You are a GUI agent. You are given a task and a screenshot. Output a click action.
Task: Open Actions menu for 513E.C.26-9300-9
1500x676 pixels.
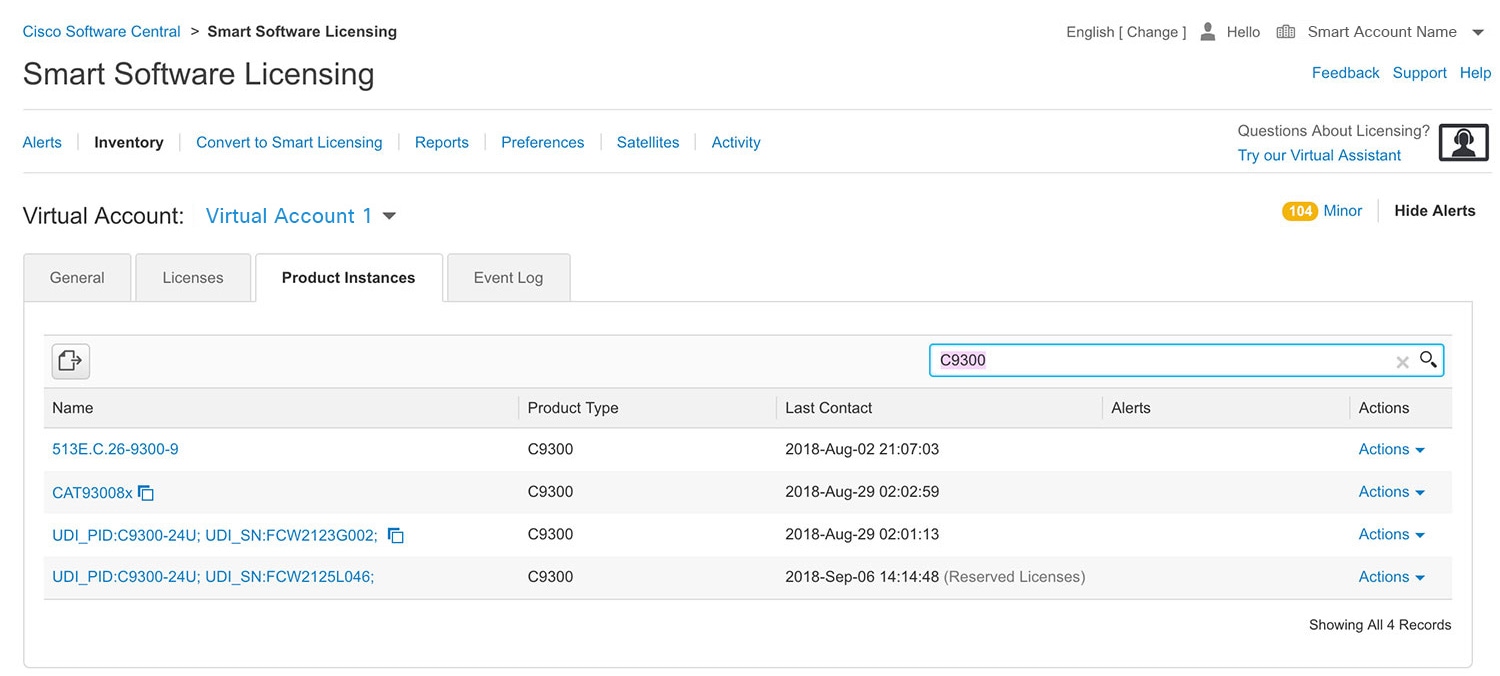click(1391, 449)
